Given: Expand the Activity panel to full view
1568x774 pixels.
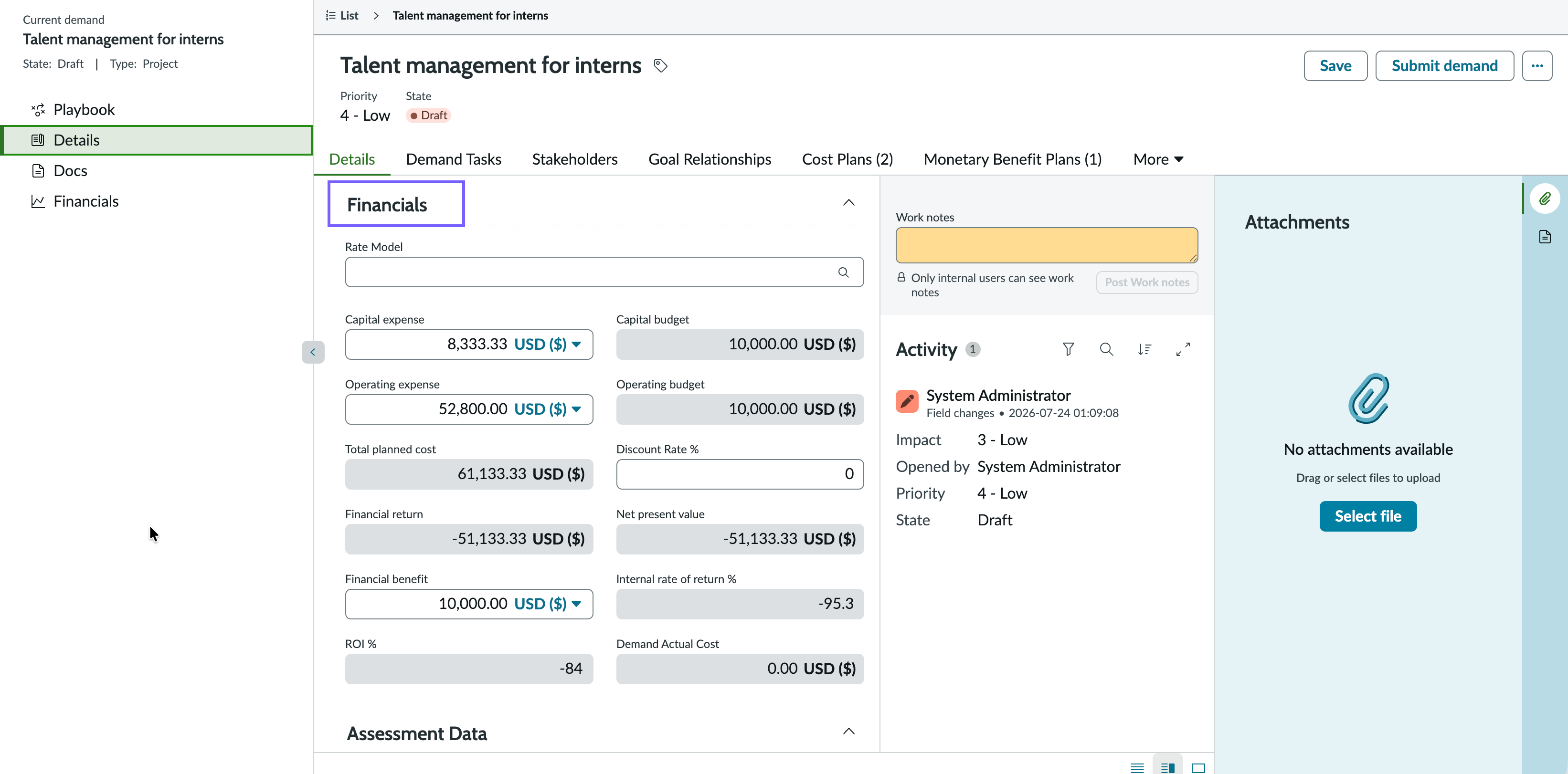Looking at the screenshot, I should click(x=1182, y=349).
